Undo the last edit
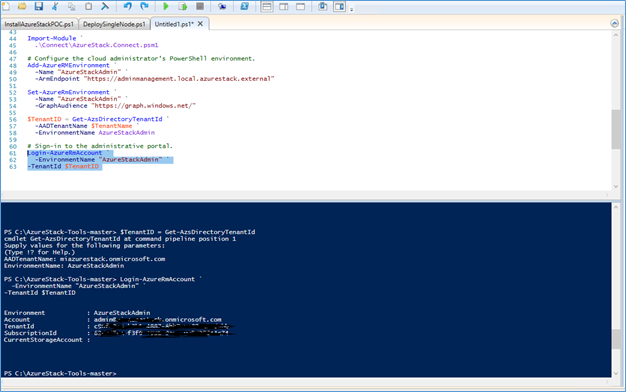 127,6
